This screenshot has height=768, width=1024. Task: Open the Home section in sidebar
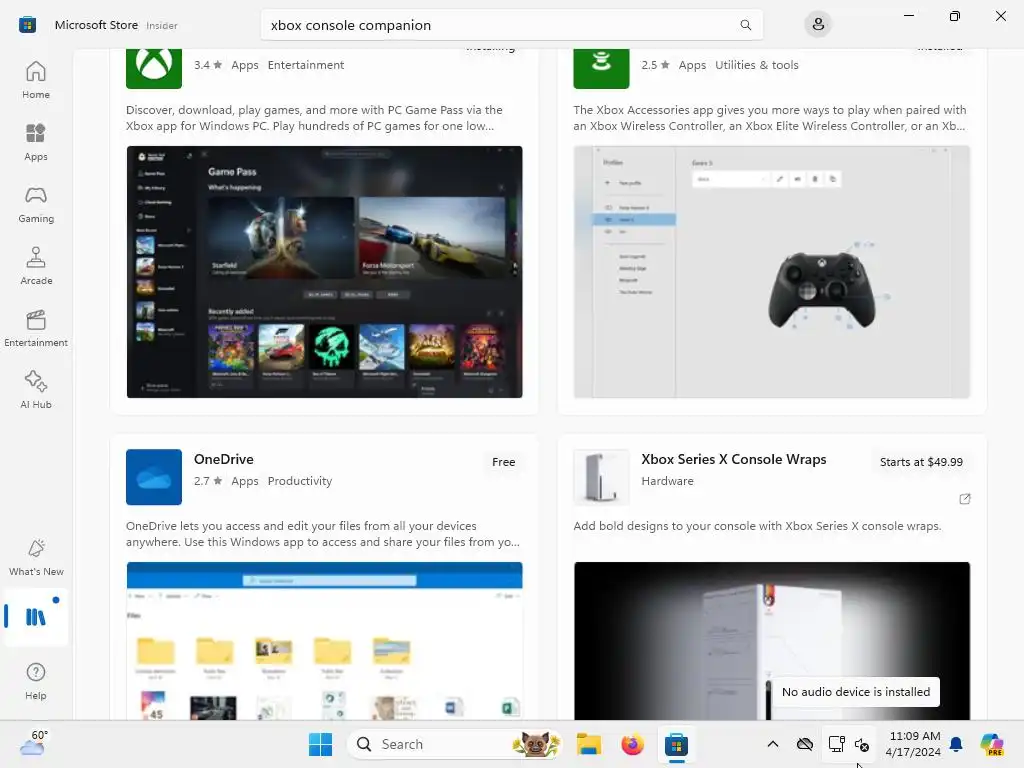(36, 80)
